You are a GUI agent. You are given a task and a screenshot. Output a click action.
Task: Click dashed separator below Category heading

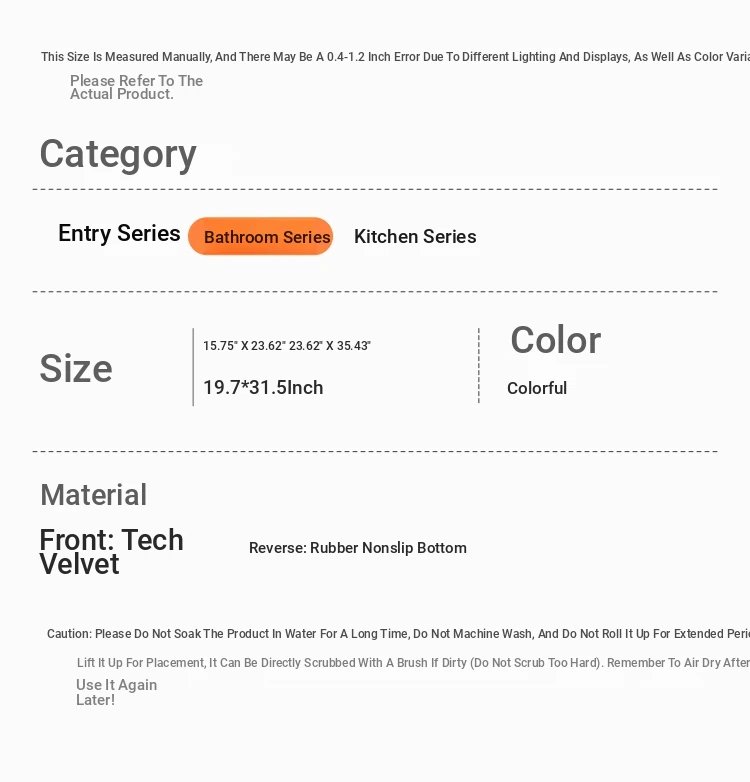click(x=375, y=190)
